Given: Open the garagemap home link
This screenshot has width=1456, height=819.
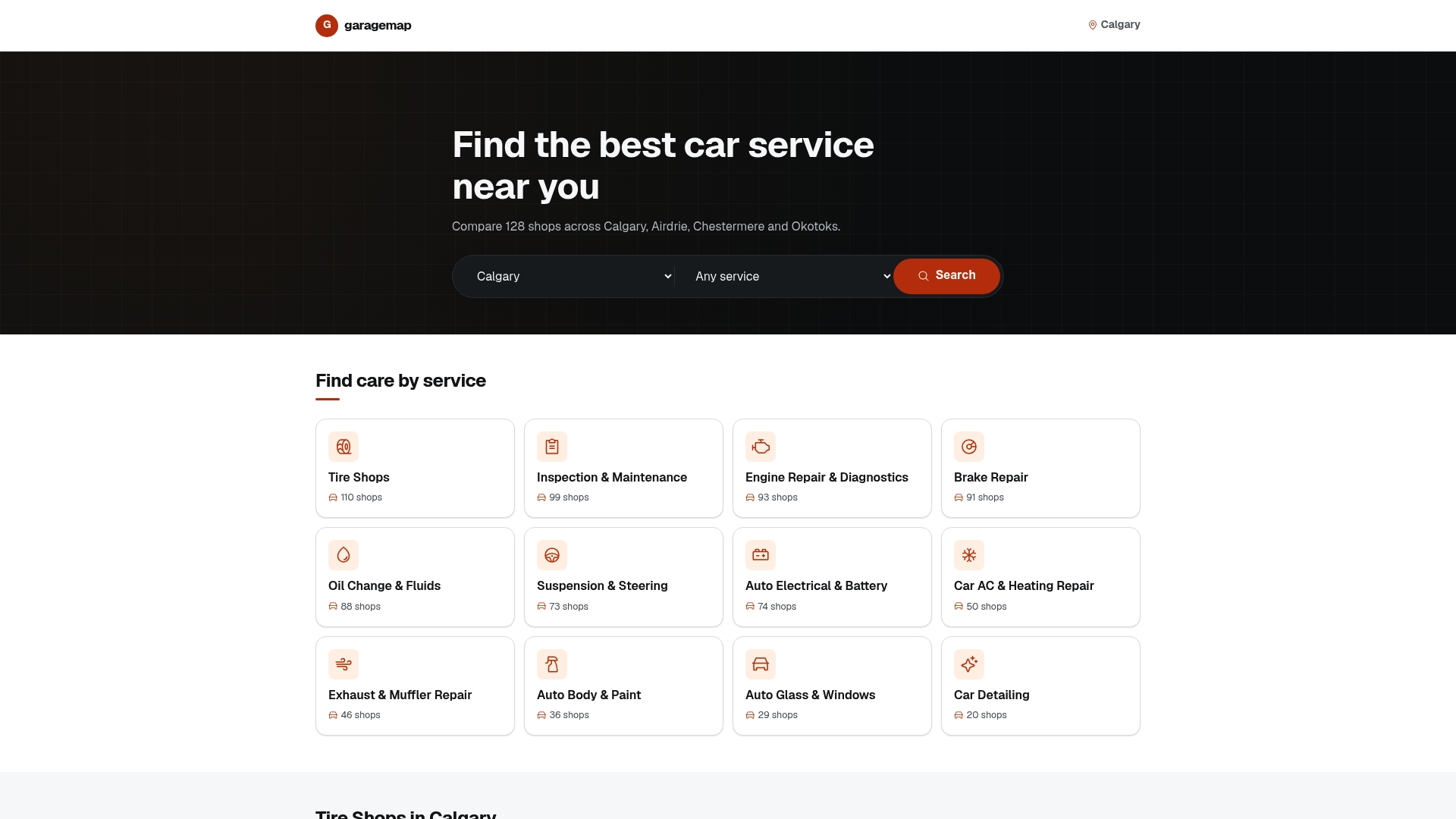Looking at the screenshot, I should click(x=363, y=26).
